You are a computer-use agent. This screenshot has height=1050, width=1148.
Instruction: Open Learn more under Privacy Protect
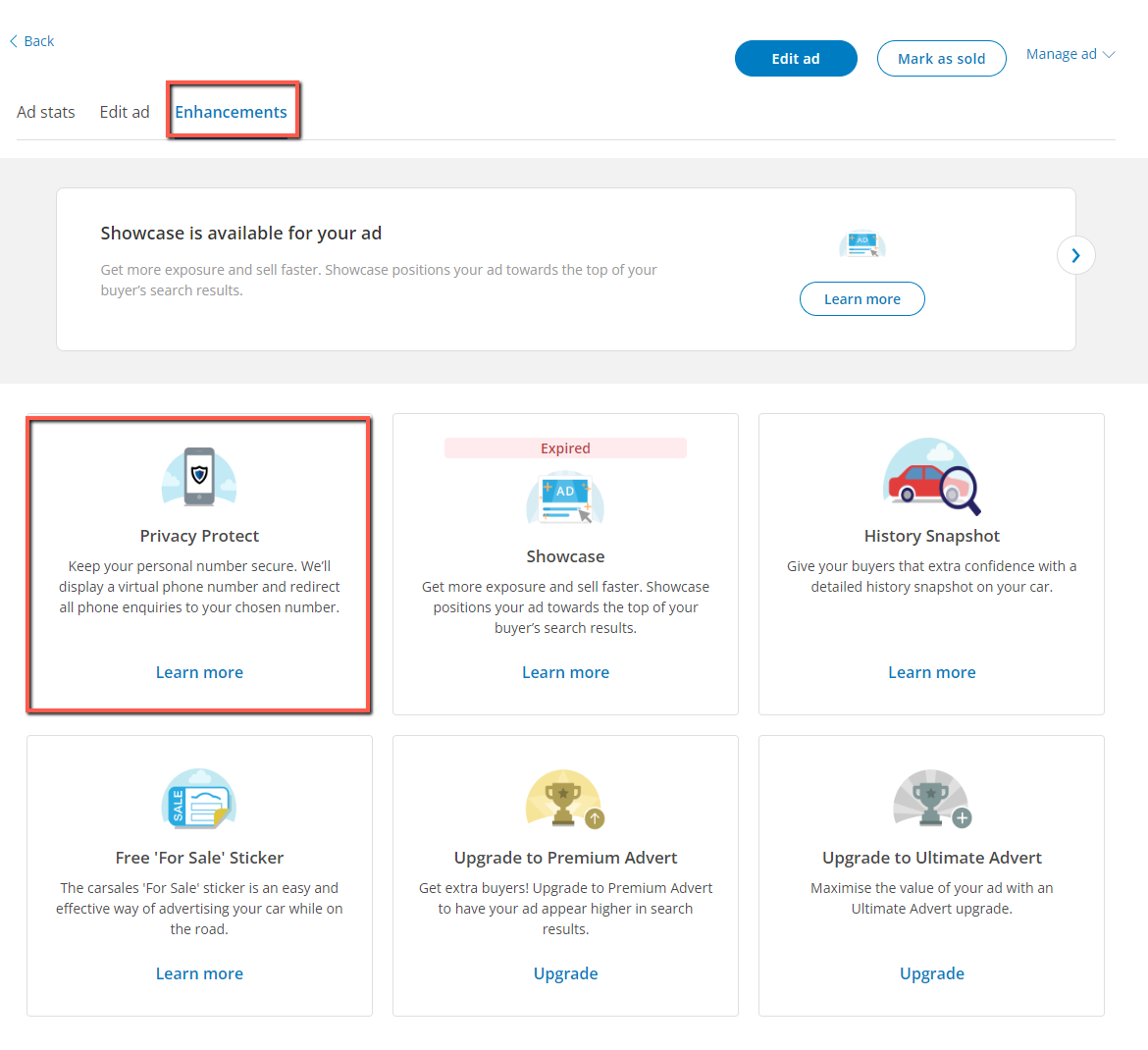click(199, 672)
